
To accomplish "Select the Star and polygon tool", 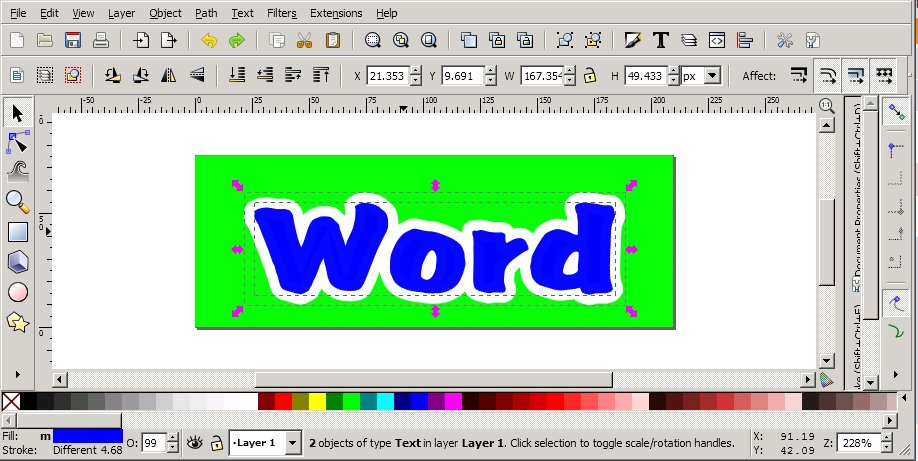I will coord(17,322).
